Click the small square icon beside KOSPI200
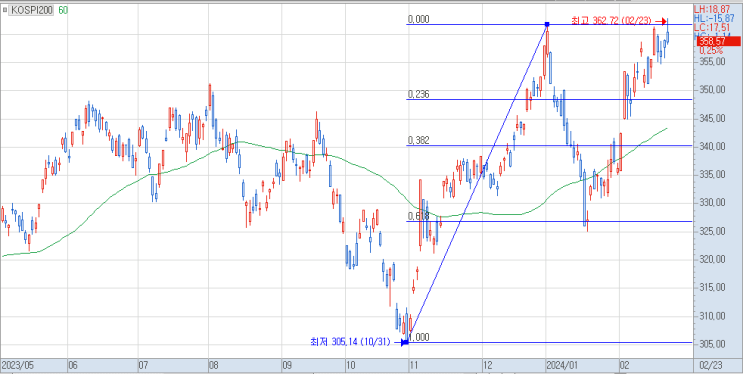This screenshot has width=743, height=374. [5, 10]
